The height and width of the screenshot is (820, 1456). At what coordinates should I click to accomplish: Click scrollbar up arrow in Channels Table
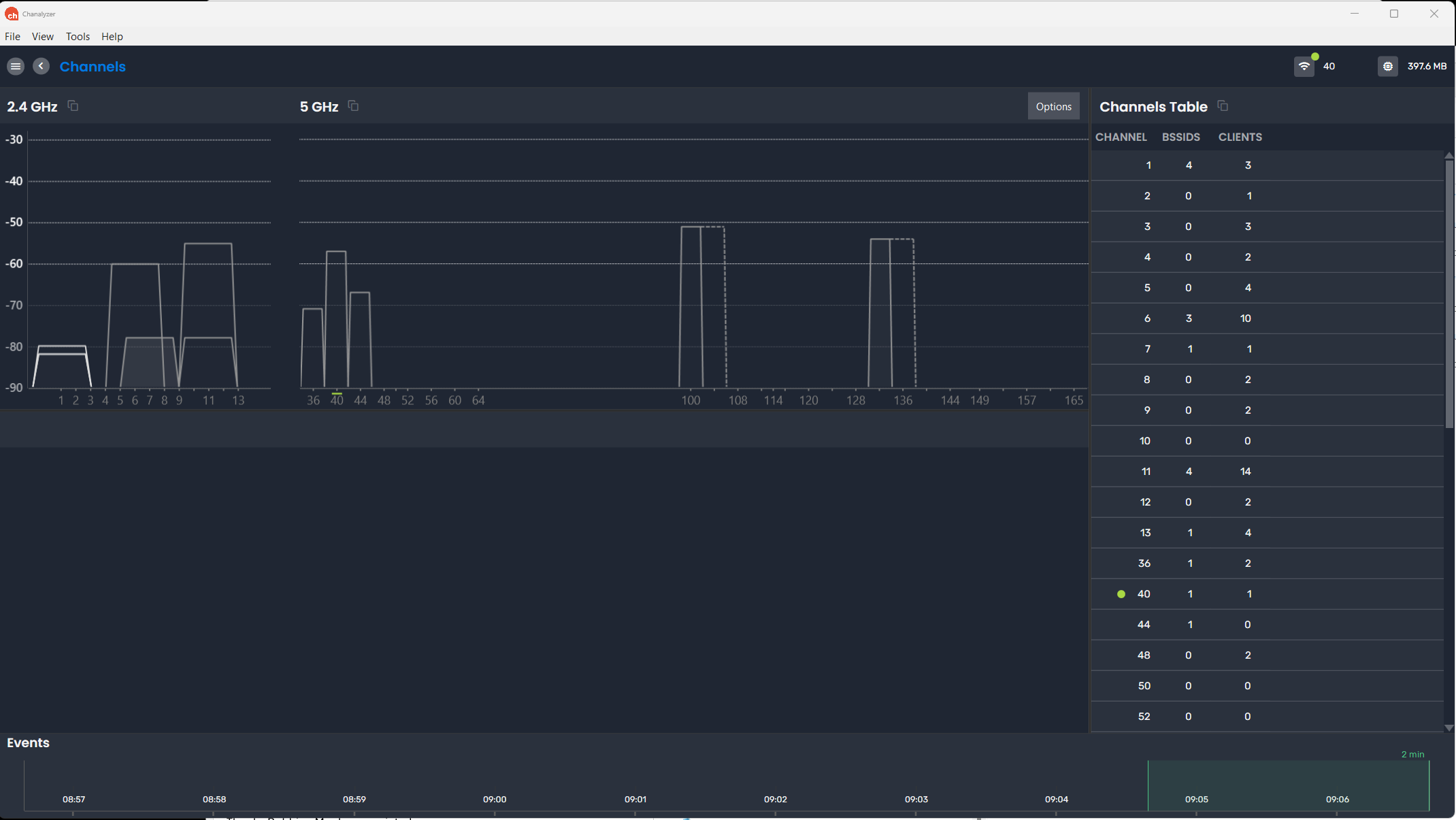pos(1449,155)
